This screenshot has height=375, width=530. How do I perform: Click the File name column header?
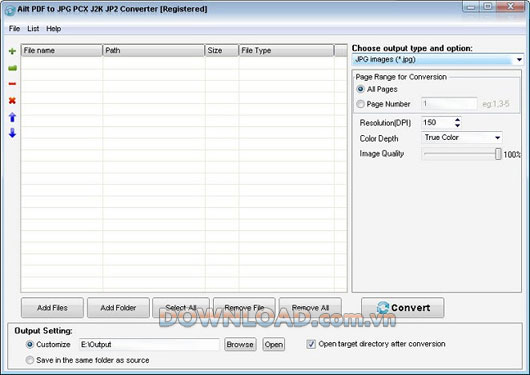point(62,50)
